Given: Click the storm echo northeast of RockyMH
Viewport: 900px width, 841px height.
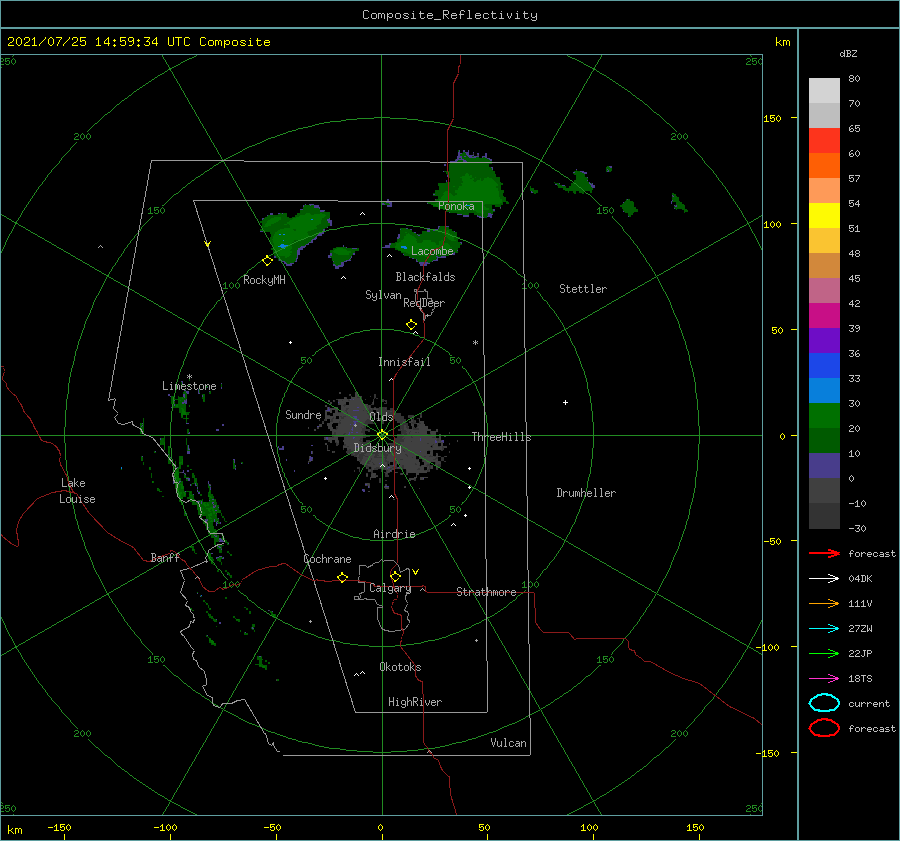Looking at the screenshot, I should click(296, 232).
